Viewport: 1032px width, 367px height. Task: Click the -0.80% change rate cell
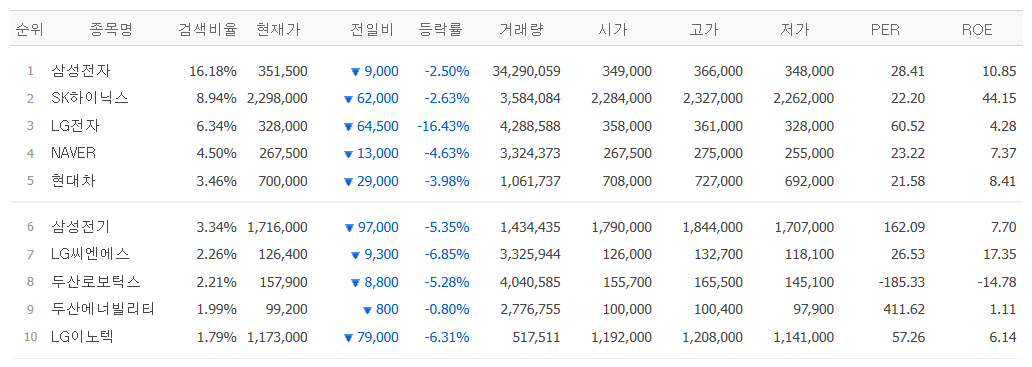pos(447,310)
